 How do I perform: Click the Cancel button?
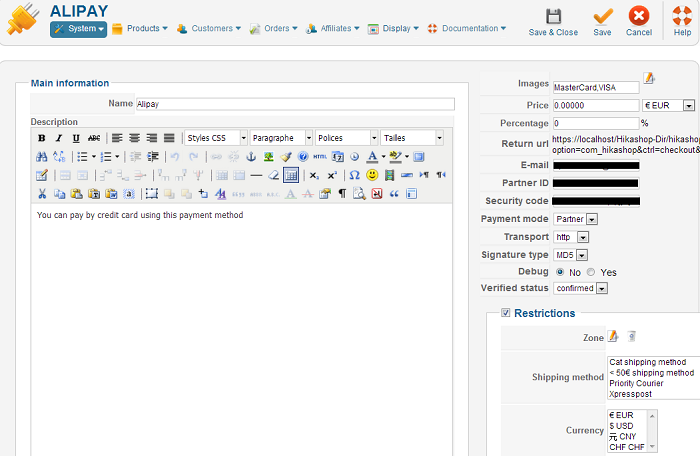639,22
